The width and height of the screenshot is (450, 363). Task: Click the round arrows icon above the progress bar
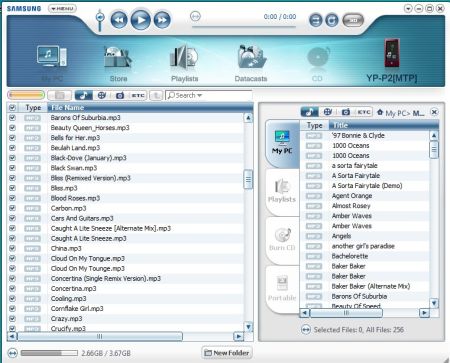click(x=195, y=16)
